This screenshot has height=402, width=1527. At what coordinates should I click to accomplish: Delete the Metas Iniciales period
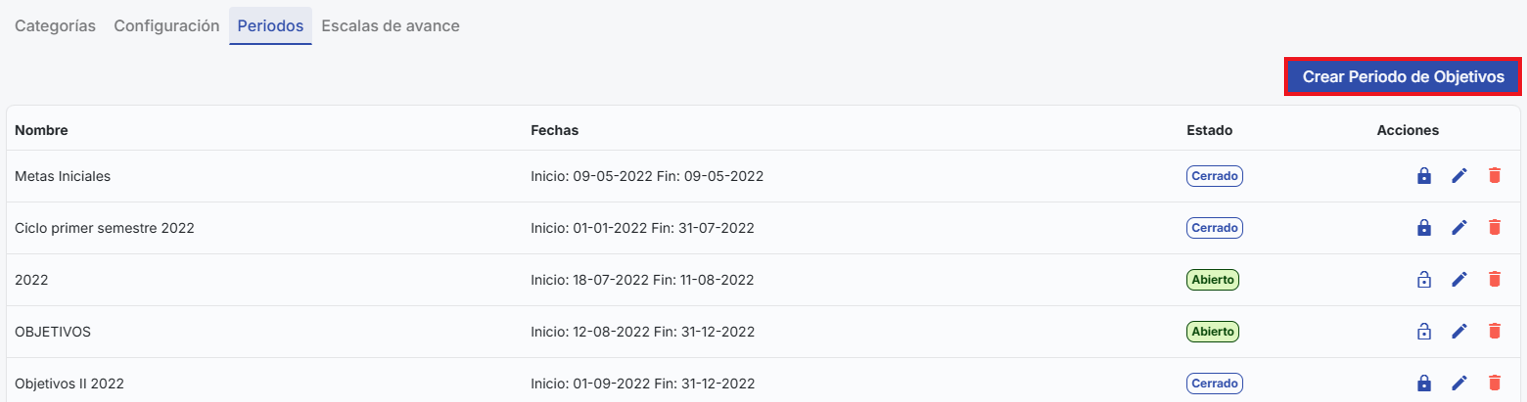click(1494, 176)
